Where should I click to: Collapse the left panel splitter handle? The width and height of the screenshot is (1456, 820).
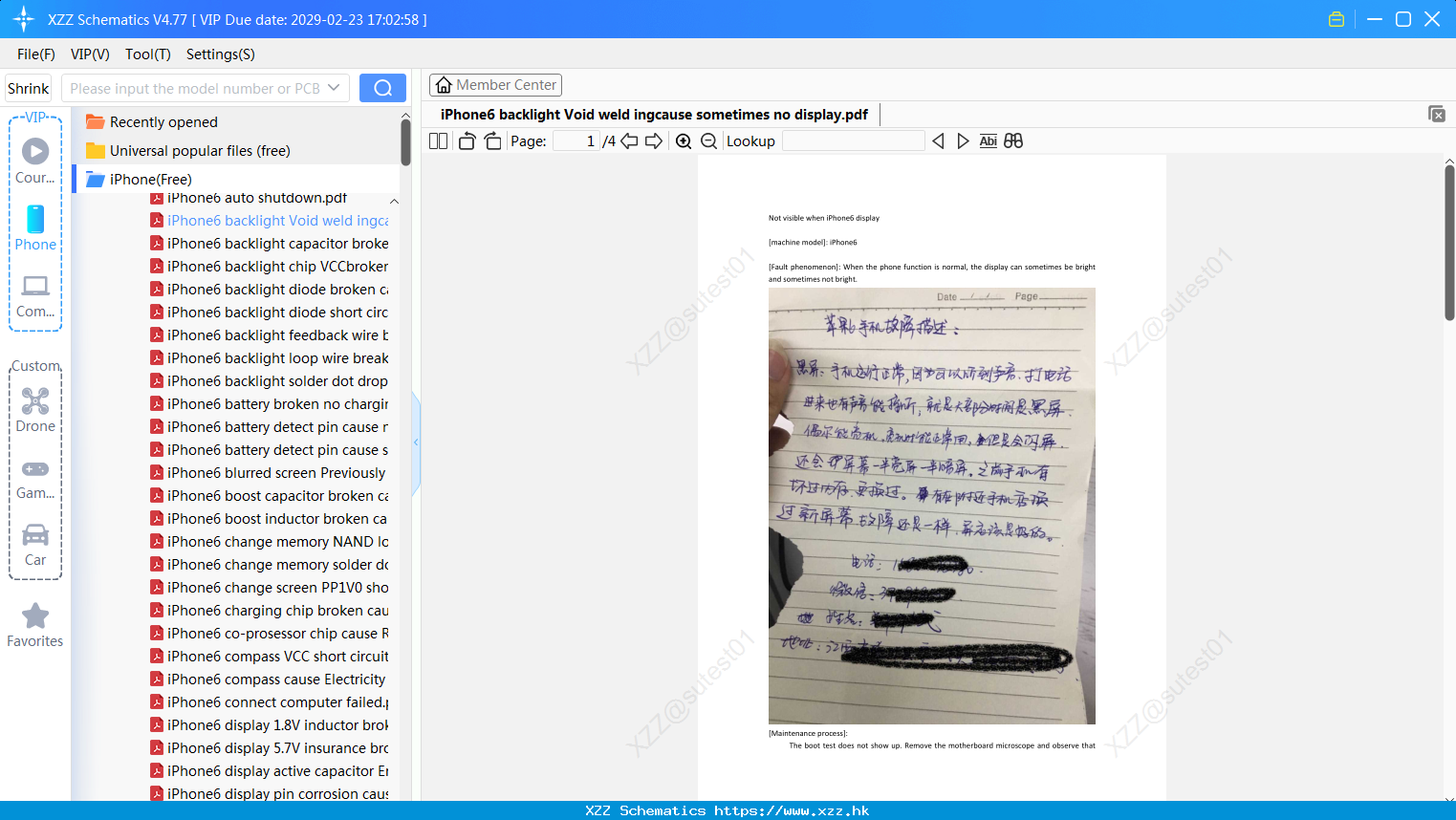(x=416, y=442)
